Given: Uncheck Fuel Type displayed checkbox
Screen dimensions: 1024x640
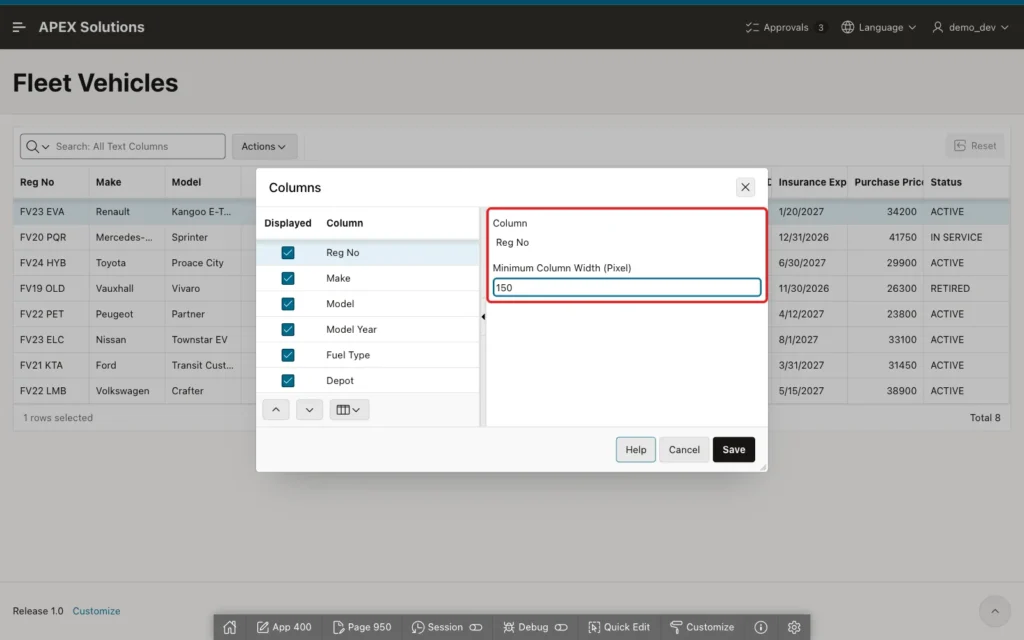Looking at the screenshot, I should click(287, 355).
